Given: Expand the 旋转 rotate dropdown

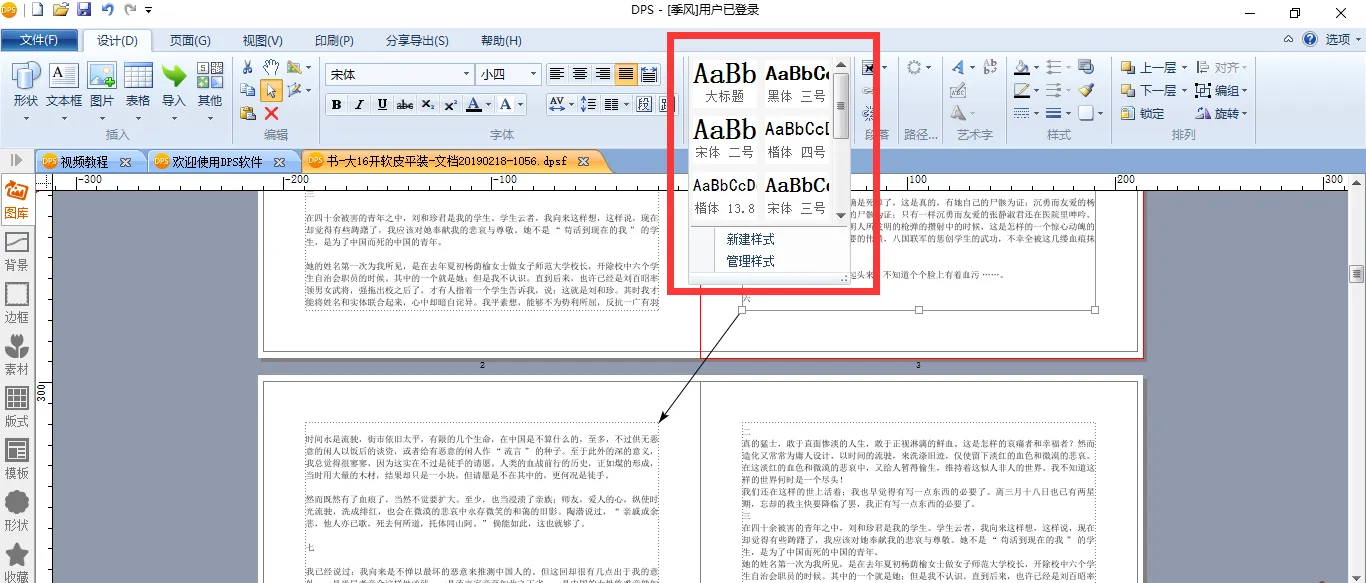Looking at the screenshot, I should coord(1243,114).
